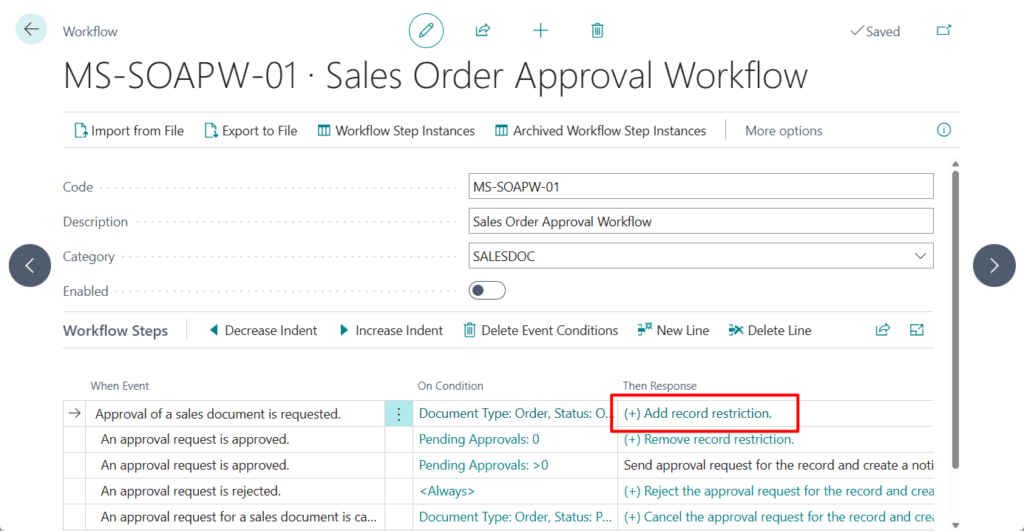The height and width of the screenshot is (531, 1024).
Task: Click Add record restriction response link
Action: coord(698,413)
